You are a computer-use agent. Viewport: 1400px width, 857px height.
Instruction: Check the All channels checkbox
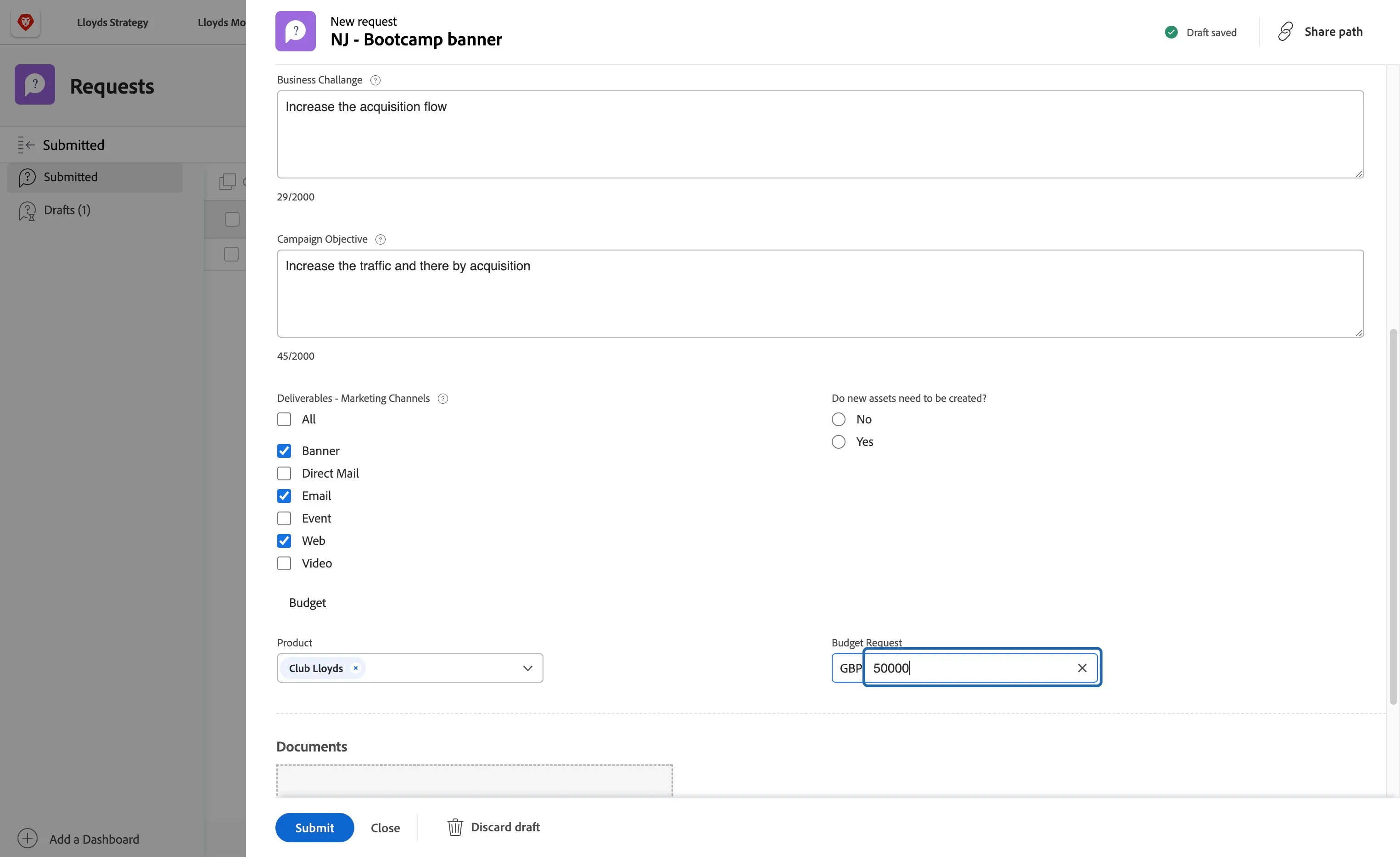click(x=284, y=419)
